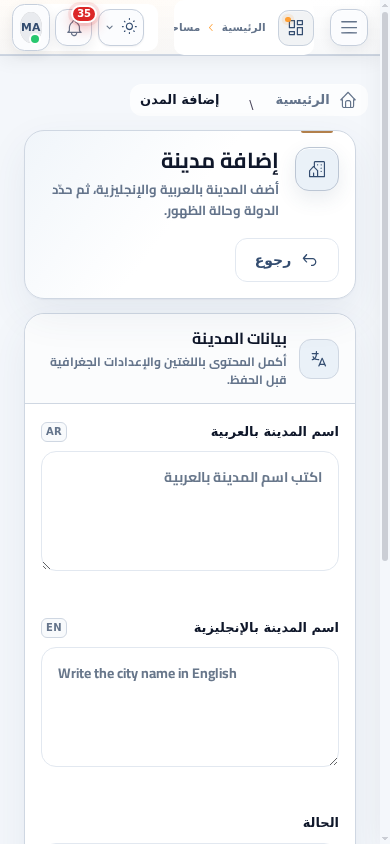Click the back arrow icon in رجوع
This screenshot has width=390, height=844.
310,261
